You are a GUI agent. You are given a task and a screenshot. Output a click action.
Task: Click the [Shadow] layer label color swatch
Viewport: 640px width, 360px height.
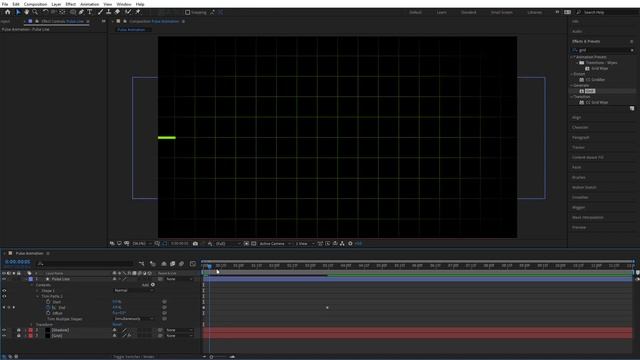(31, 330)
